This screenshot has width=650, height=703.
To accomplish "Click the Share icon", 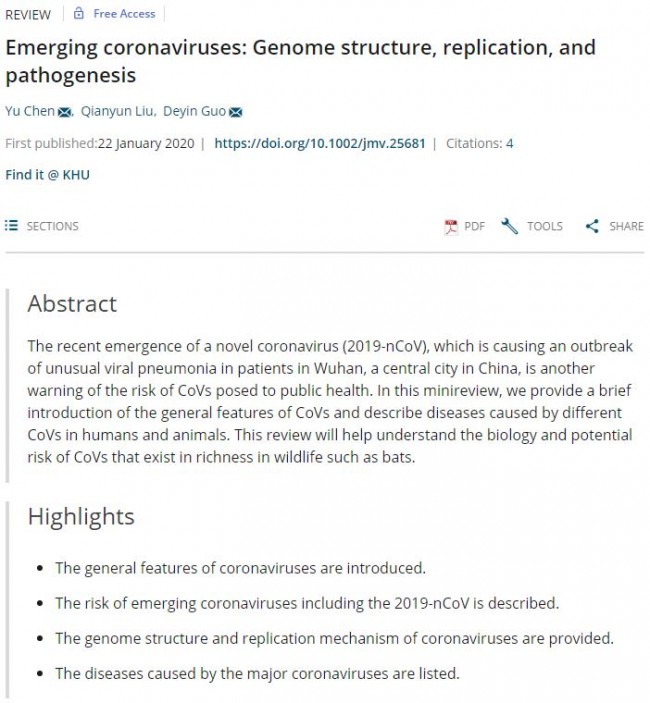I will [592, 226].
